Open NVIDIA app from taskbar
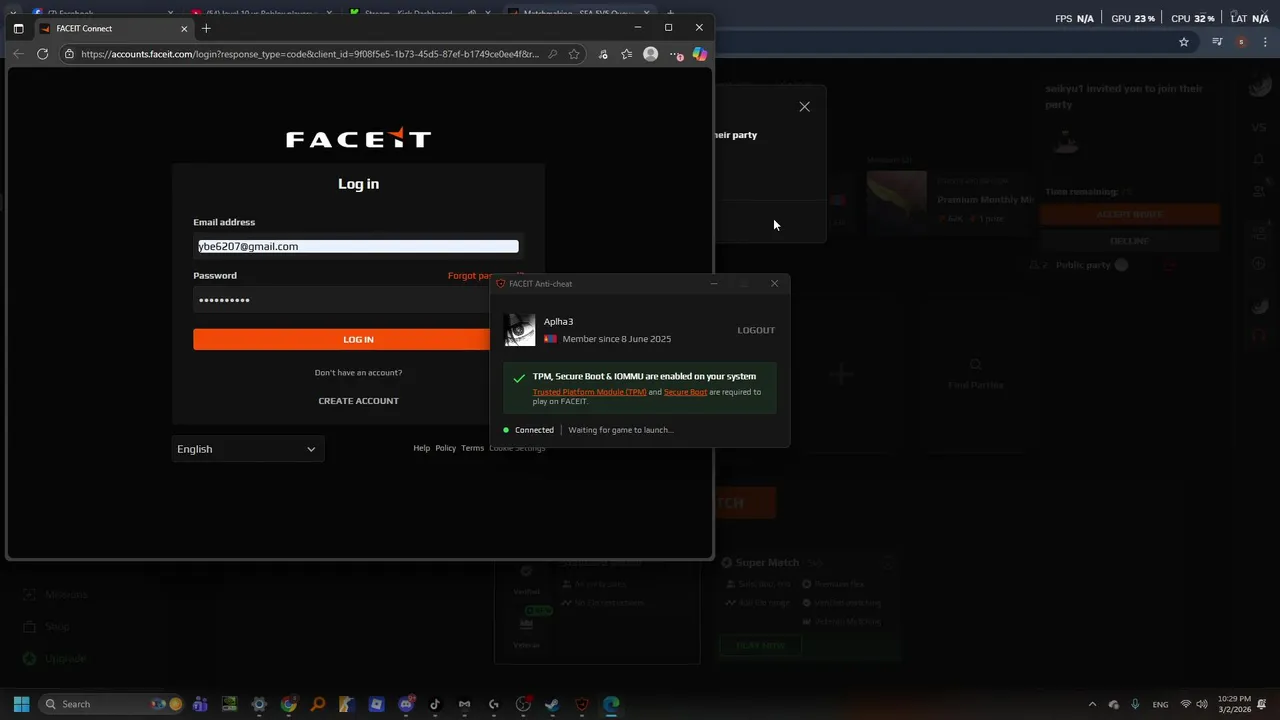The height and width of the screenshot is (720, 1280). 229,704
